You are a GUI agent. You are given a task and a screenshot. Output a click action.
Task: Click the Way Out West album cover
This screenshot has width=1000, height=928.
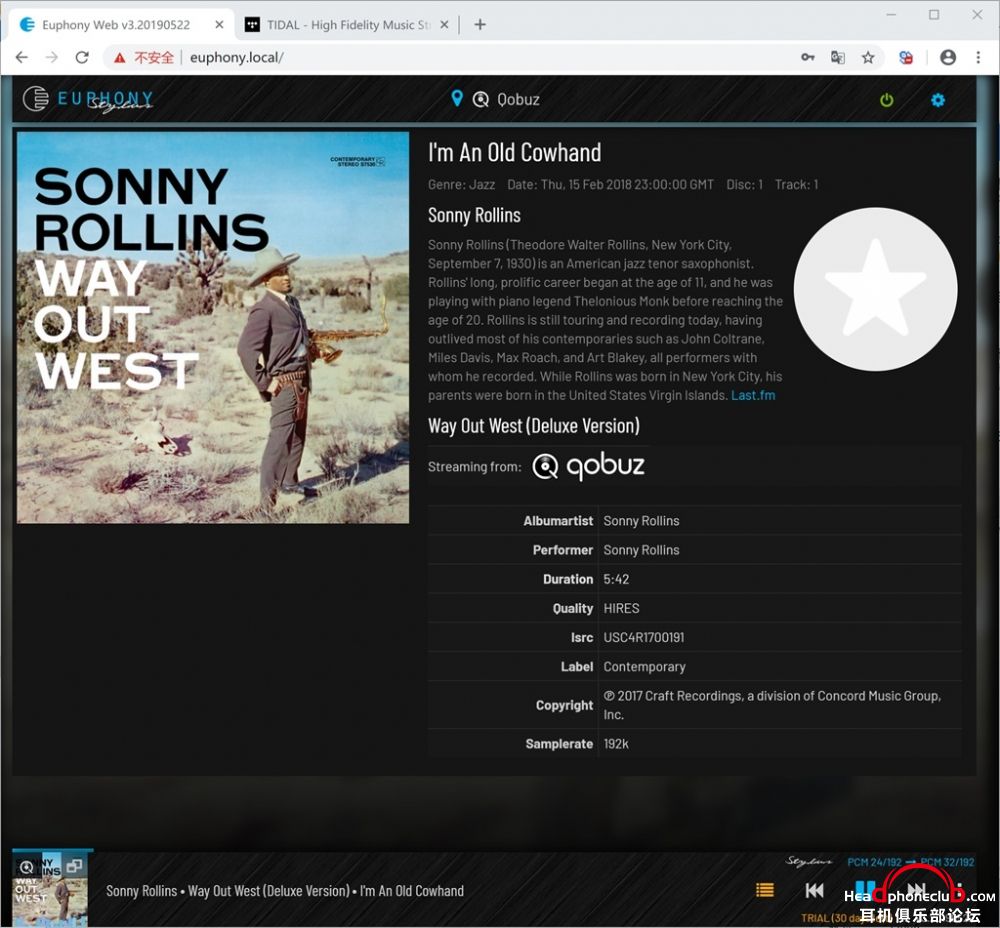click(x=213, y=328)
